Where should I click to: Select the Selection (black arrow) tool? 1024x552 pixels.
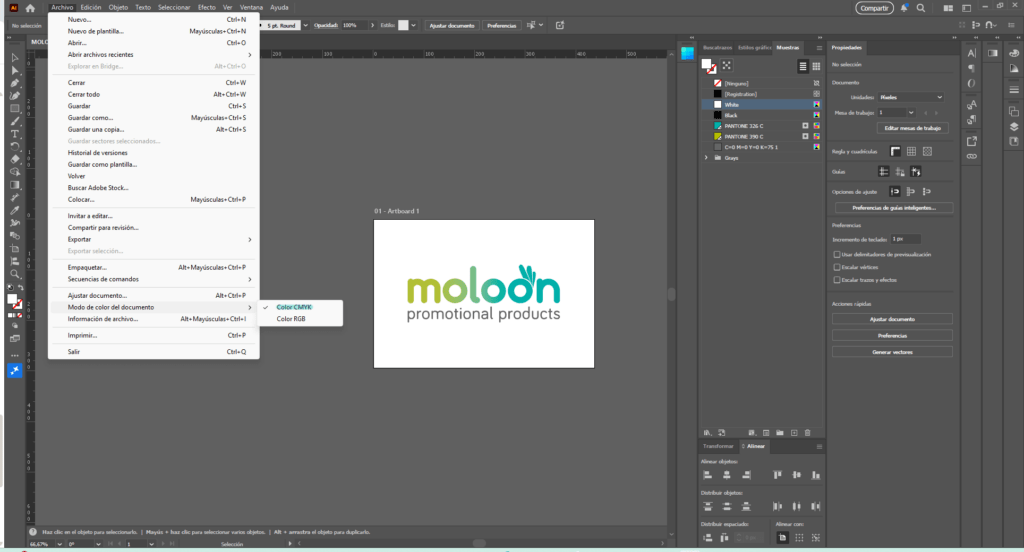[x=15, y=57]
